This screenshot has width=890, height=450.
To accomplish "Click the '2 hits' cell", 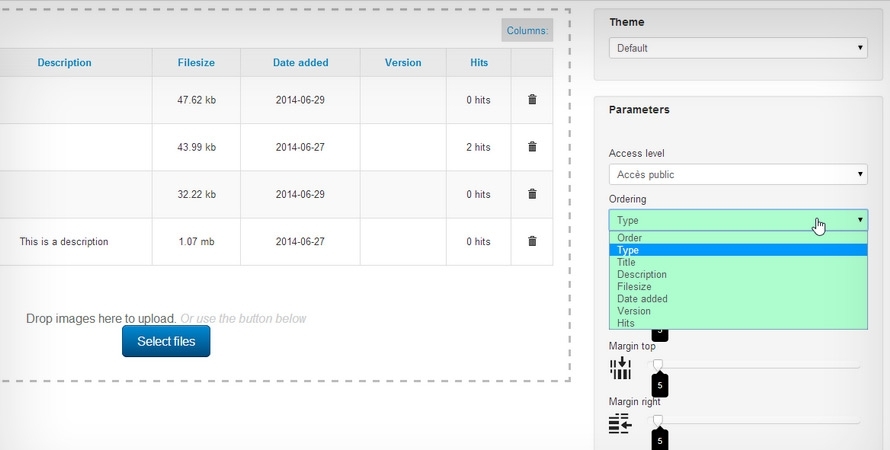I will [478, 147].
